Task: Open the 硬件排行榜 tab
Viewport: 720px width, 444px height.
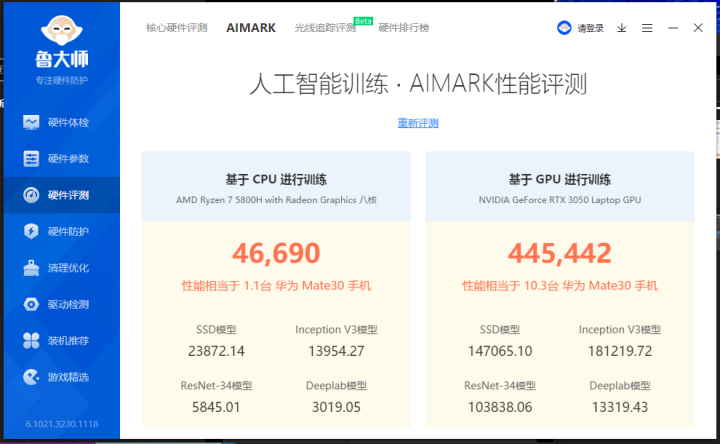Action: tap(404, 28)
